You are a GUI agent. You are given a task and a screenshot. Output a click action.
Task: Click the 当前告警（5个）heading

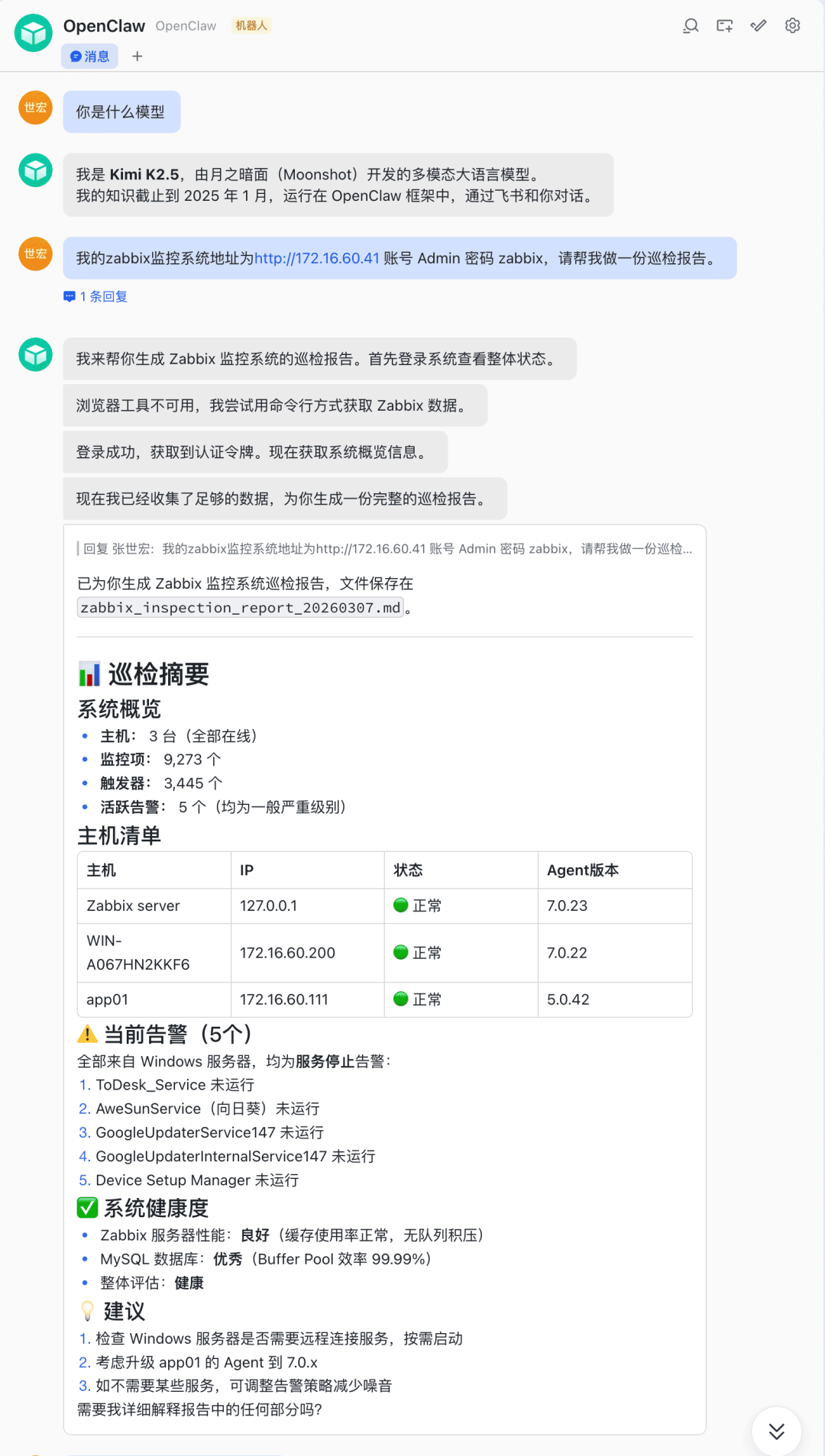(165, 1035)
